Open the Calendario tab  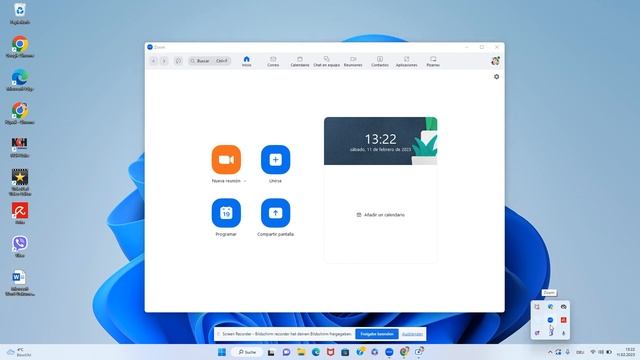click(300, 62)
